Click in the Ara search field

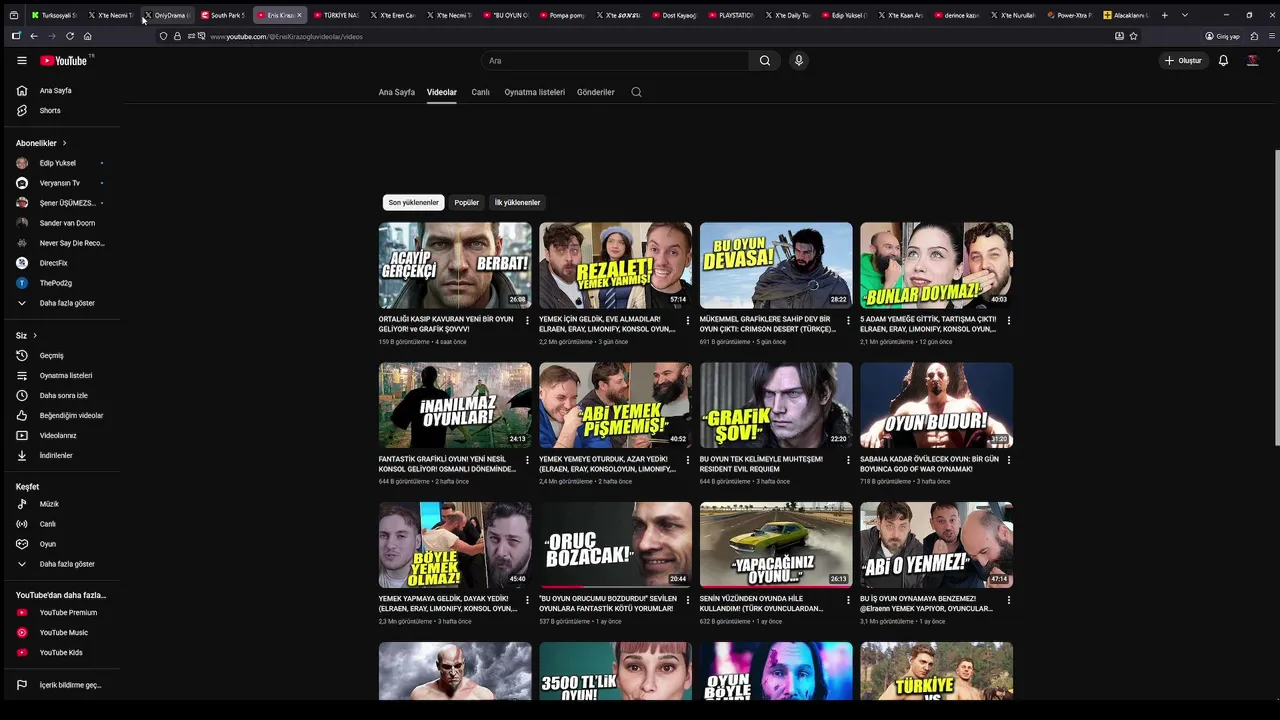coord(615,60)
